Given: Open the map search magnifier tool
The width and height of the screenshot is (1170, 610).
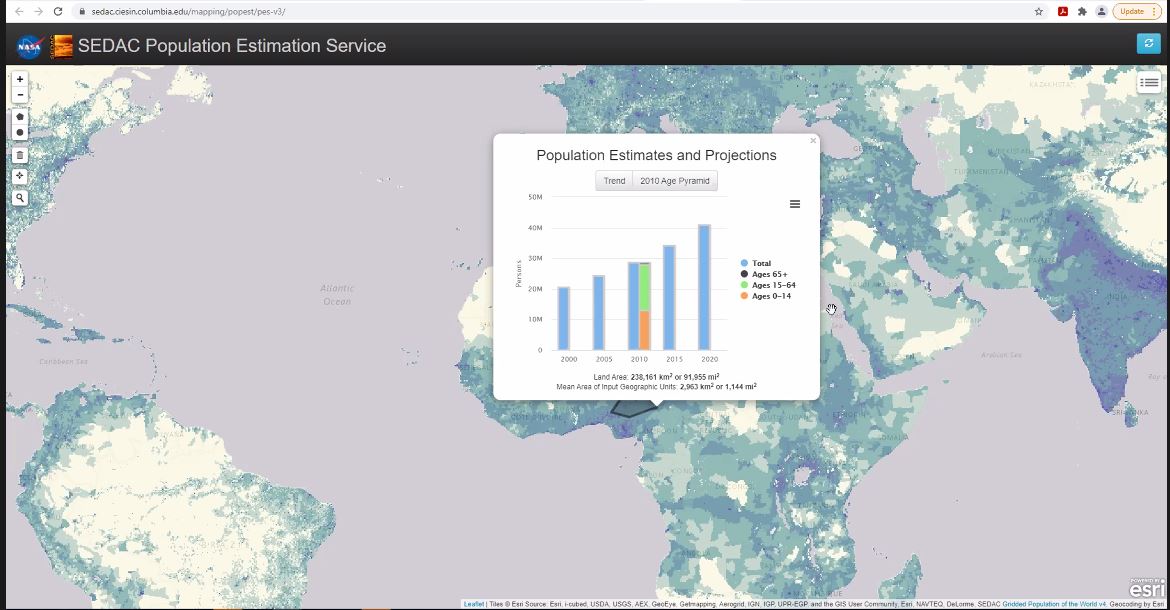Looking at the screenshot, I should [x=20, y=198].
